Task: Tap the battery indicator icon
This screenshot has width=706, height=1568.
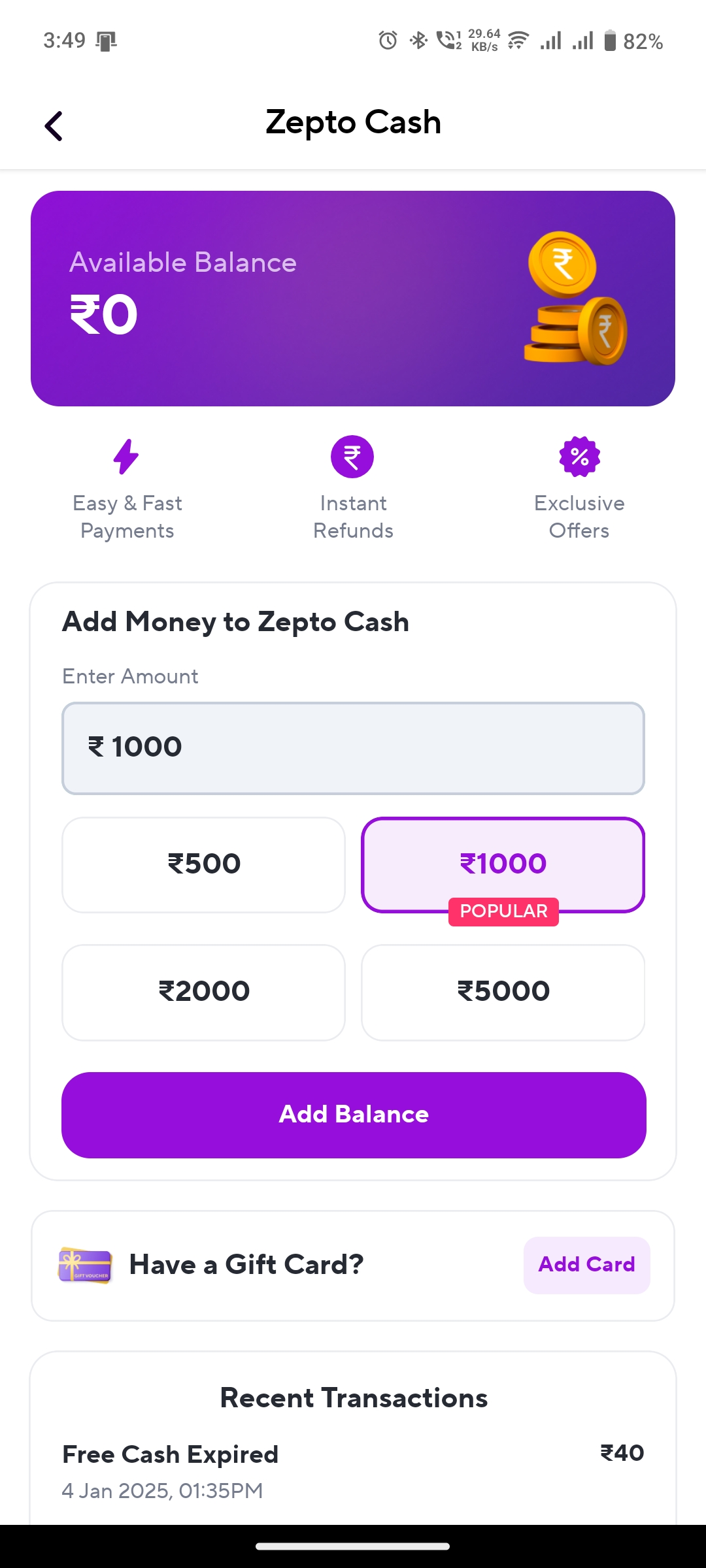Action: [x=610, y=41]
